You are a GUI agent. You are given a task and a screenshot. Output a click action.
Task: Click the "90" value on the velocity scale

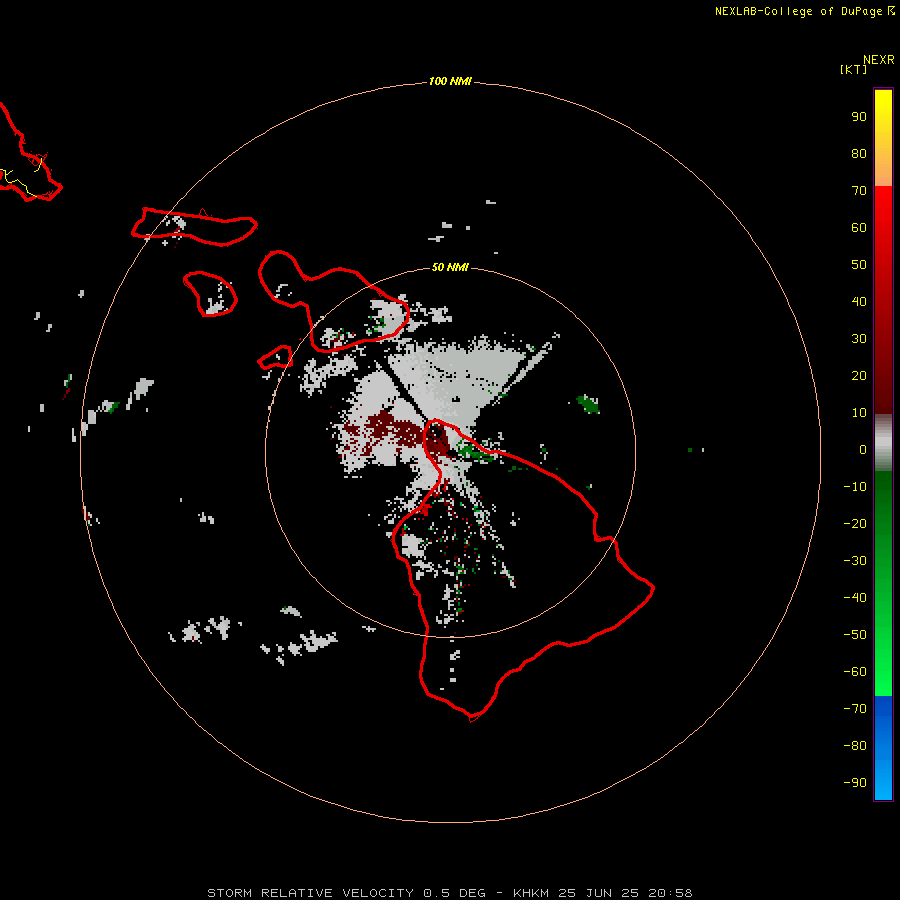click(859, 117)
